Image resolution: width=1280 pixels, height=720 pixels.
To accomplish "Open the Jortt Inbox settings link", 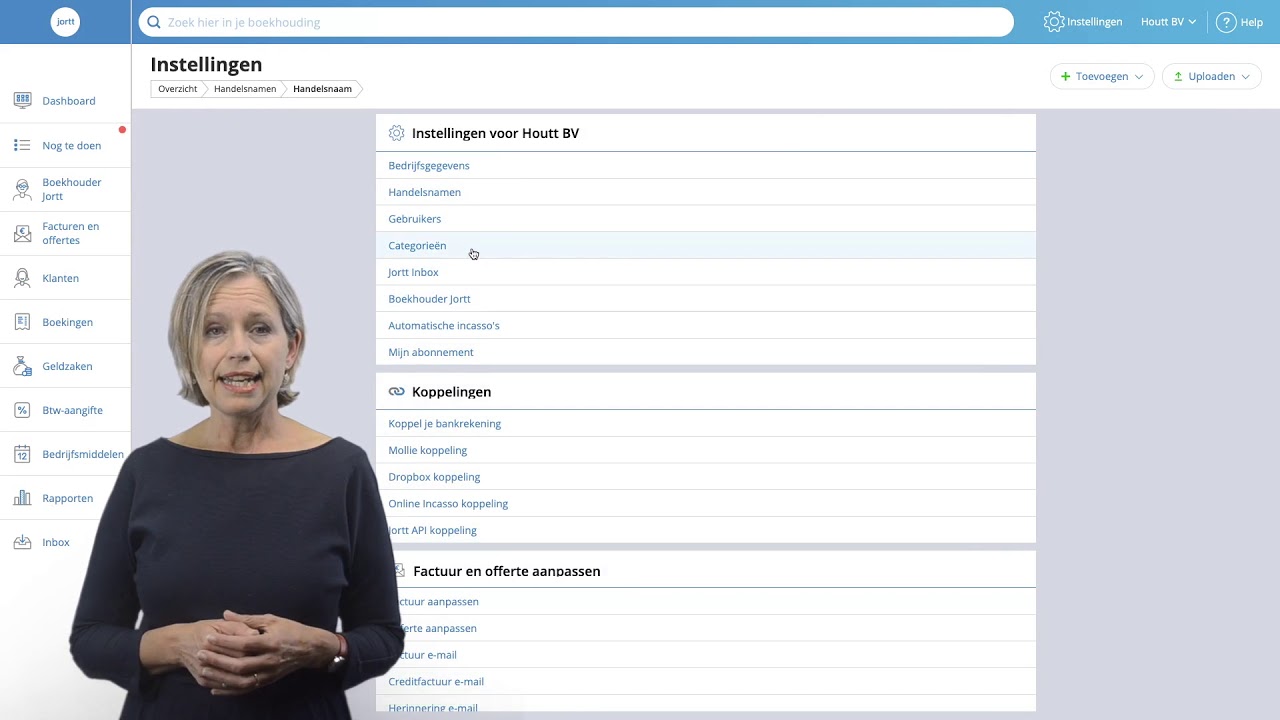I will pyautogui.click(x=413, y=272).
